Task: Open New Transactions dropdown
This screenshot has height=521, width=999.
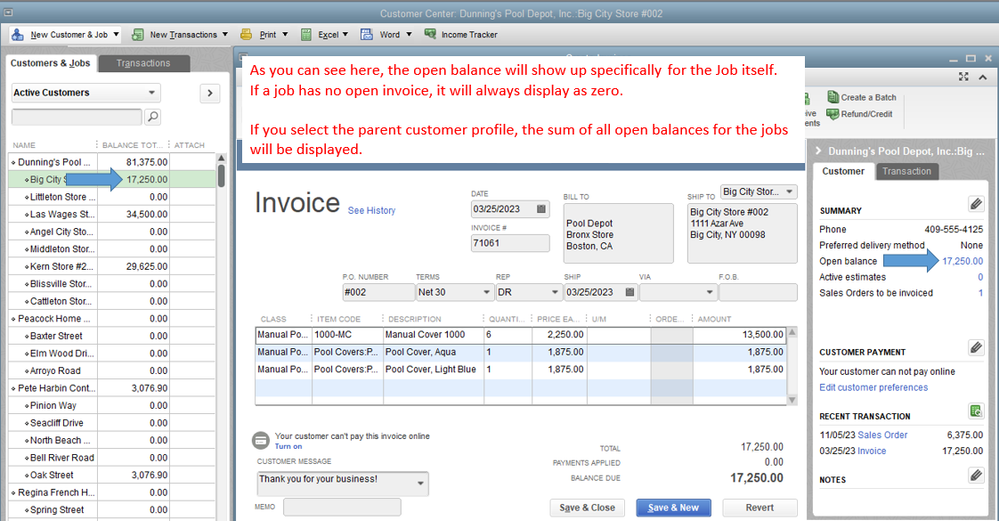Action: (x=180, y=34)
